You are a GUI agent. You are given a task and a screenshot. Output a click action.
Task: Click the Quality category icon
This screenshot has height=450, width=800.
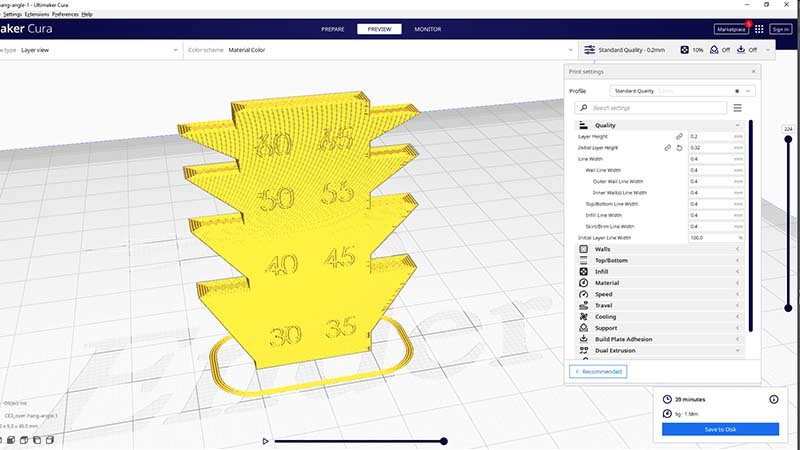584,125
